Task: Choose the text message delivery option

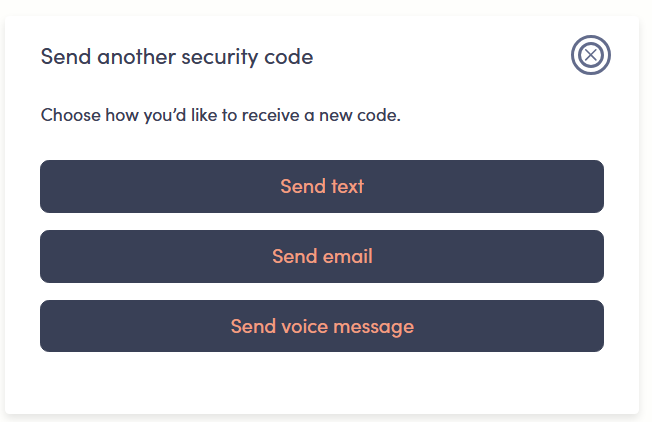Action: tap(322, 186)
